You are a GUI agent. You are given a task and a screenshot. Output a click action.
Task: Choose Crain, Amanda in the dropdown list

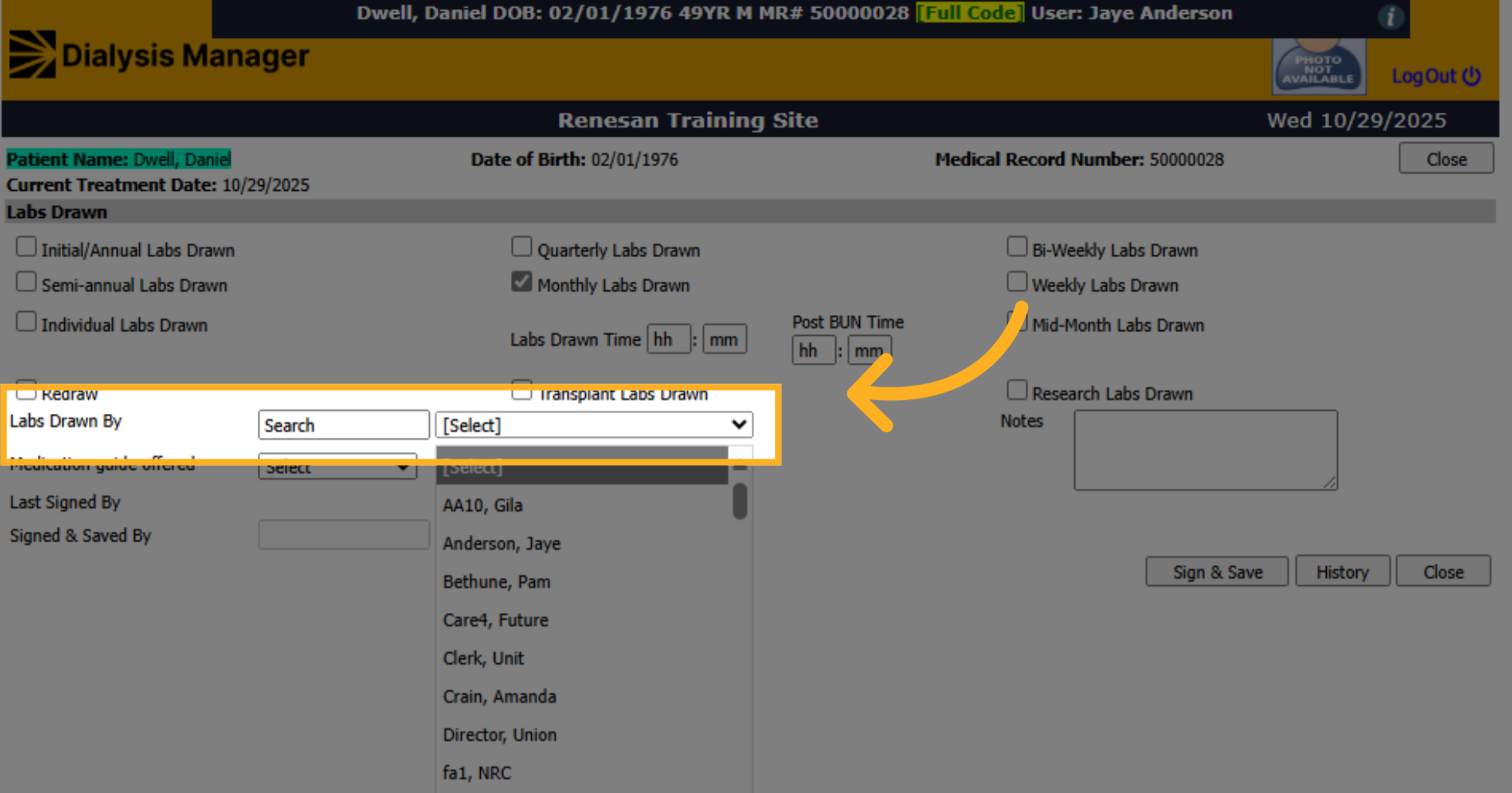click(x=582, y=697)
